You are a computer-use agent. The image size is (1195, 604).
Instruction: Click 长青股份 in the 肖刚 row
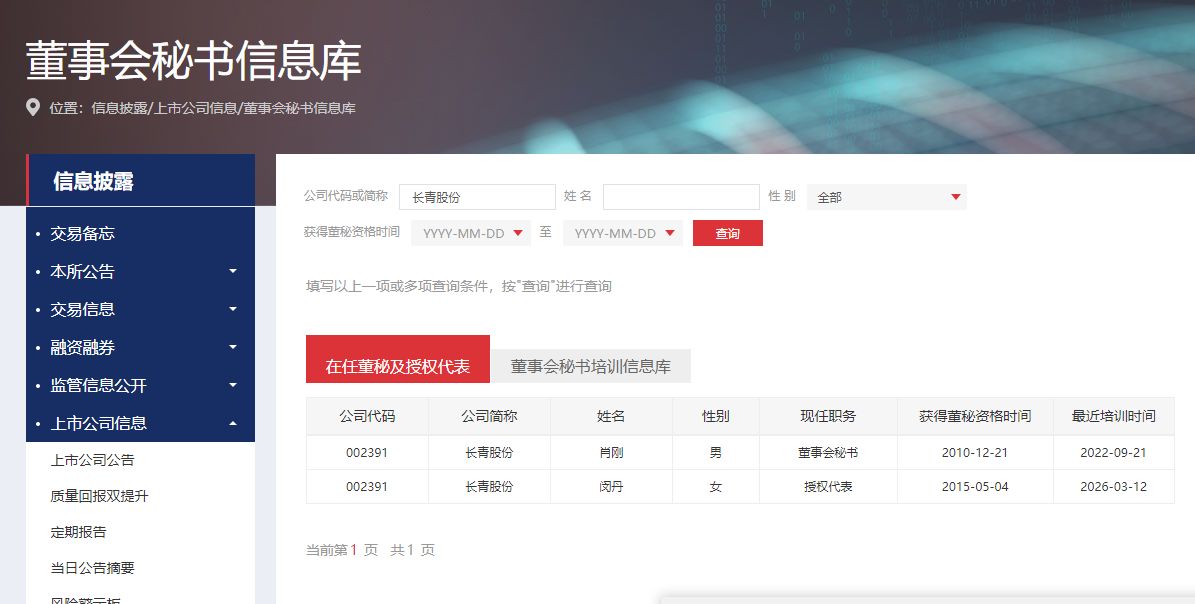(489, 452)
